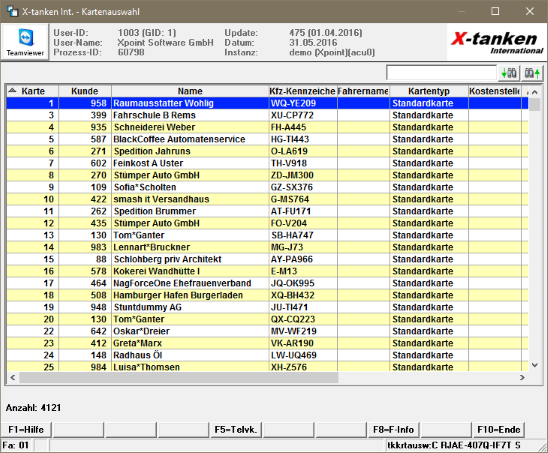Click the vertical scrollbar down arrow
The image size is (548, 453).
point(535,365)
